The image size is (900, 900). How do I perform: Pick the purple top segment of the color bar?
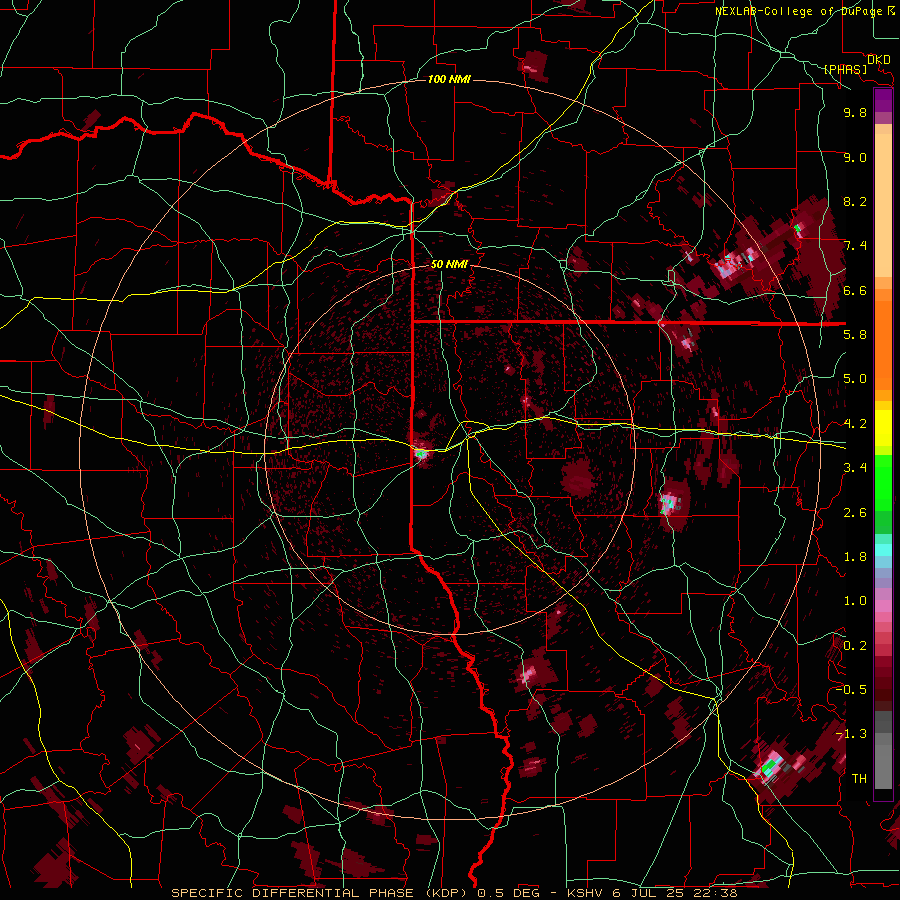coord(883,101)
